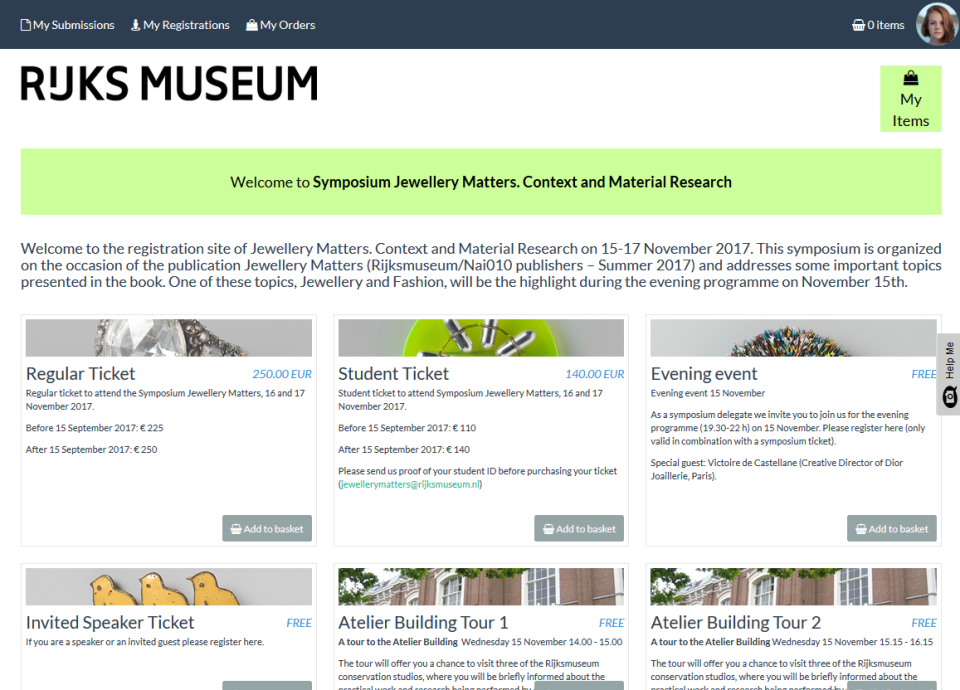Click 'Before 15 September 2017: € 110' text
The height and width of the screenshot is (690, 960).
407,428
